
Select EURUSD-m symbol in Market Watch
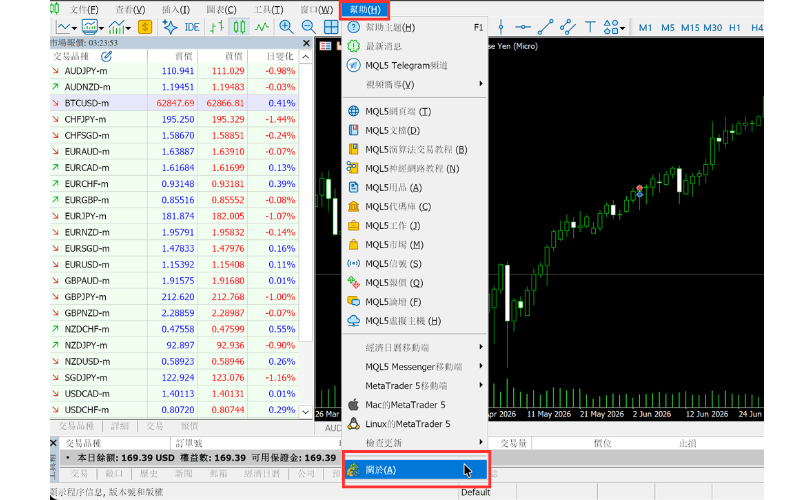tap(87, 265)
